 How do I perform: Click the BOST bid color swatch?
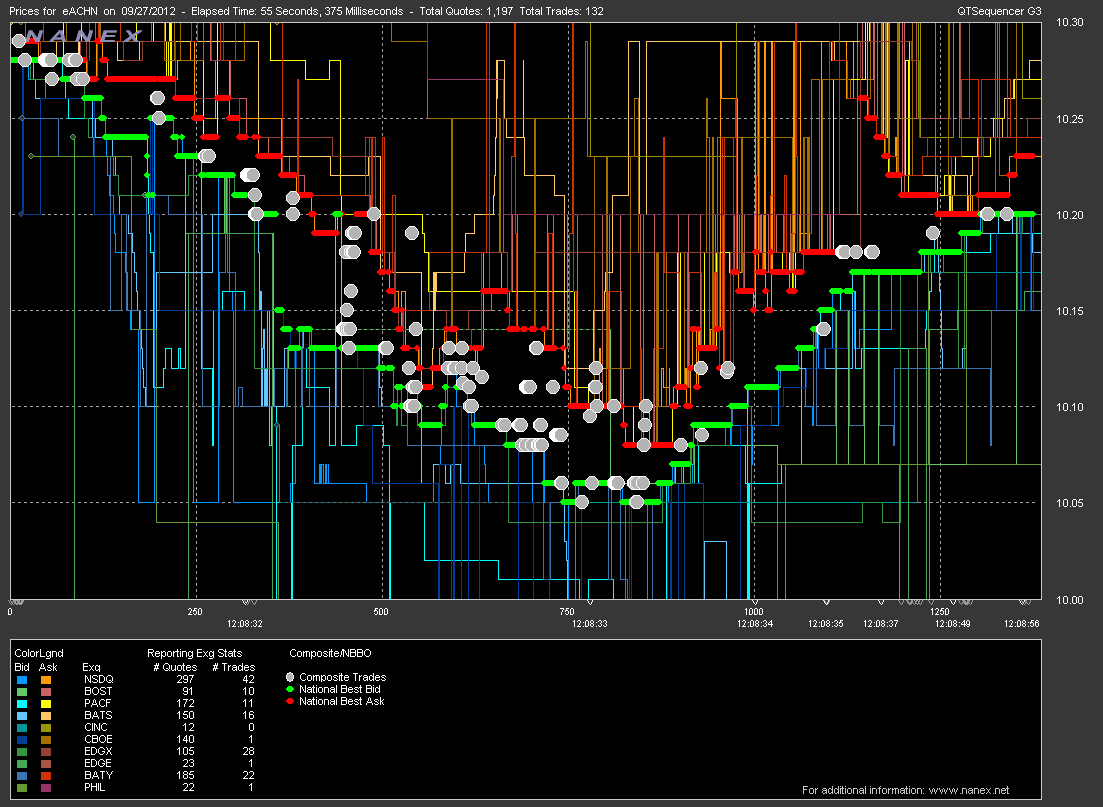pos(23,692)
